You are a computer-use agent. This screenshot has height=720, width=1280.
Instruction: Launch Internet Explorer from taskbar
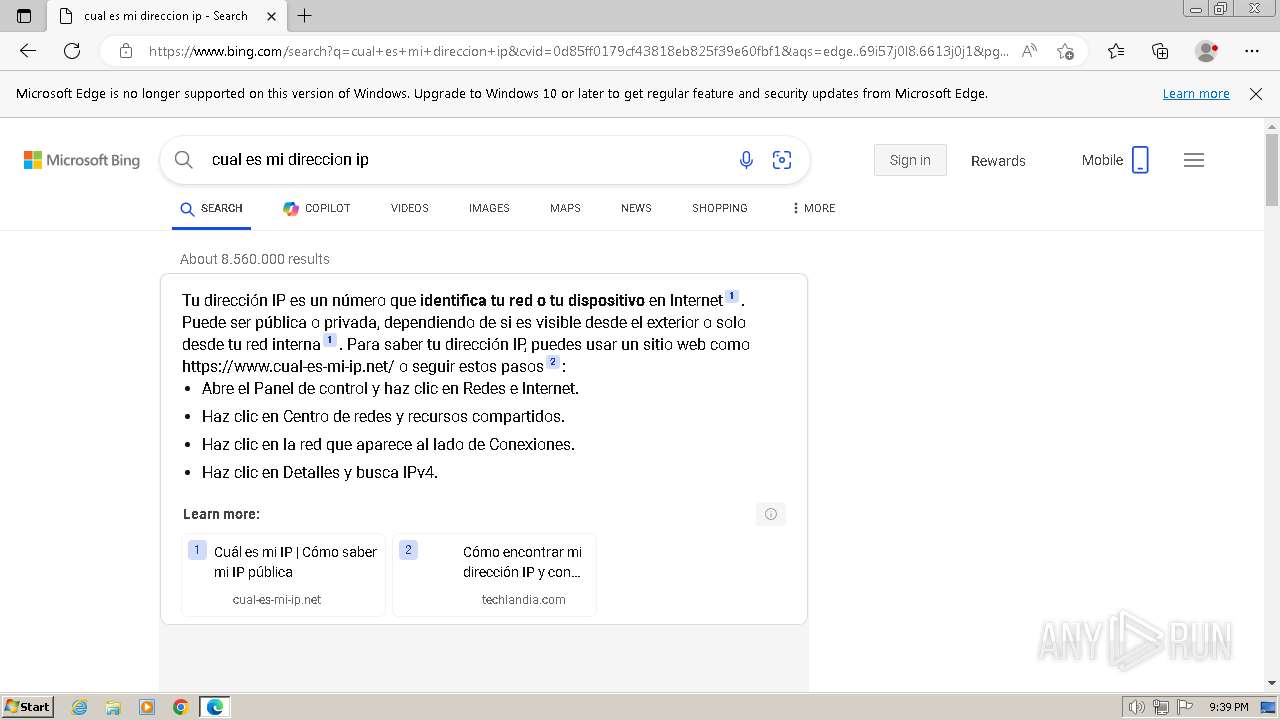pos(80,707)
